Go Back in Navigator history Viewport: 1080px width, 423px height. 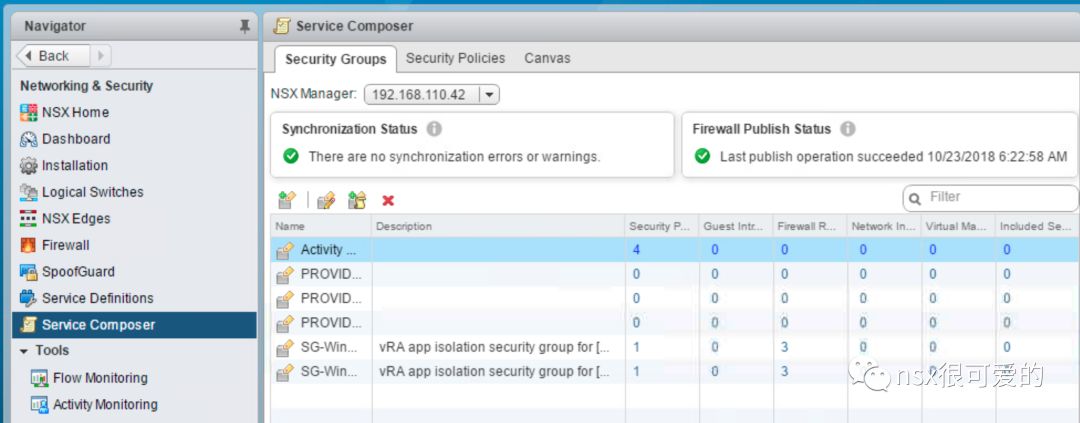pyautogui.click(x=53, y=56)
